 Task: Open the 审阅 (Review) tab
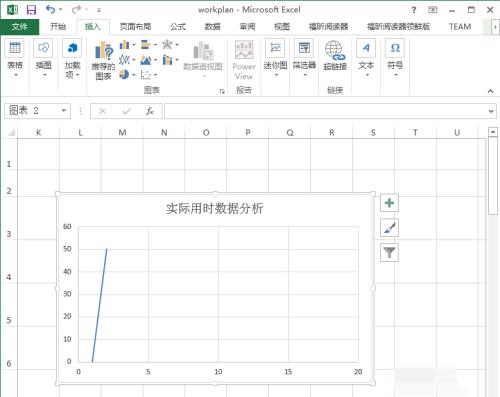(247, 27)
